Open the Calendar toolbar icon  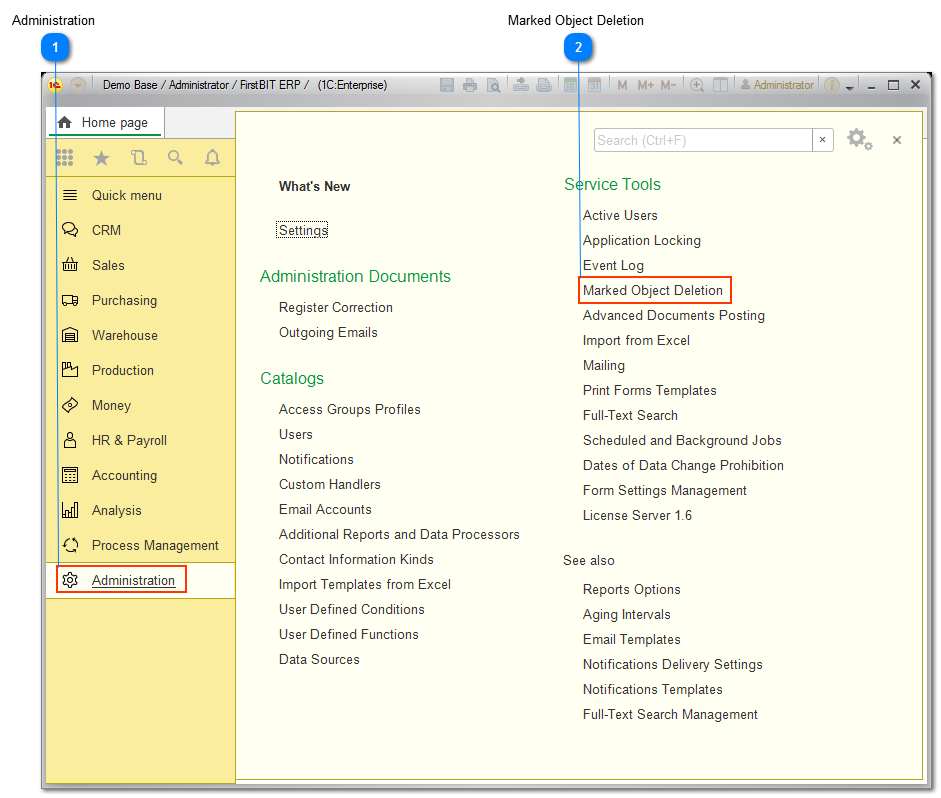[596, 84]
